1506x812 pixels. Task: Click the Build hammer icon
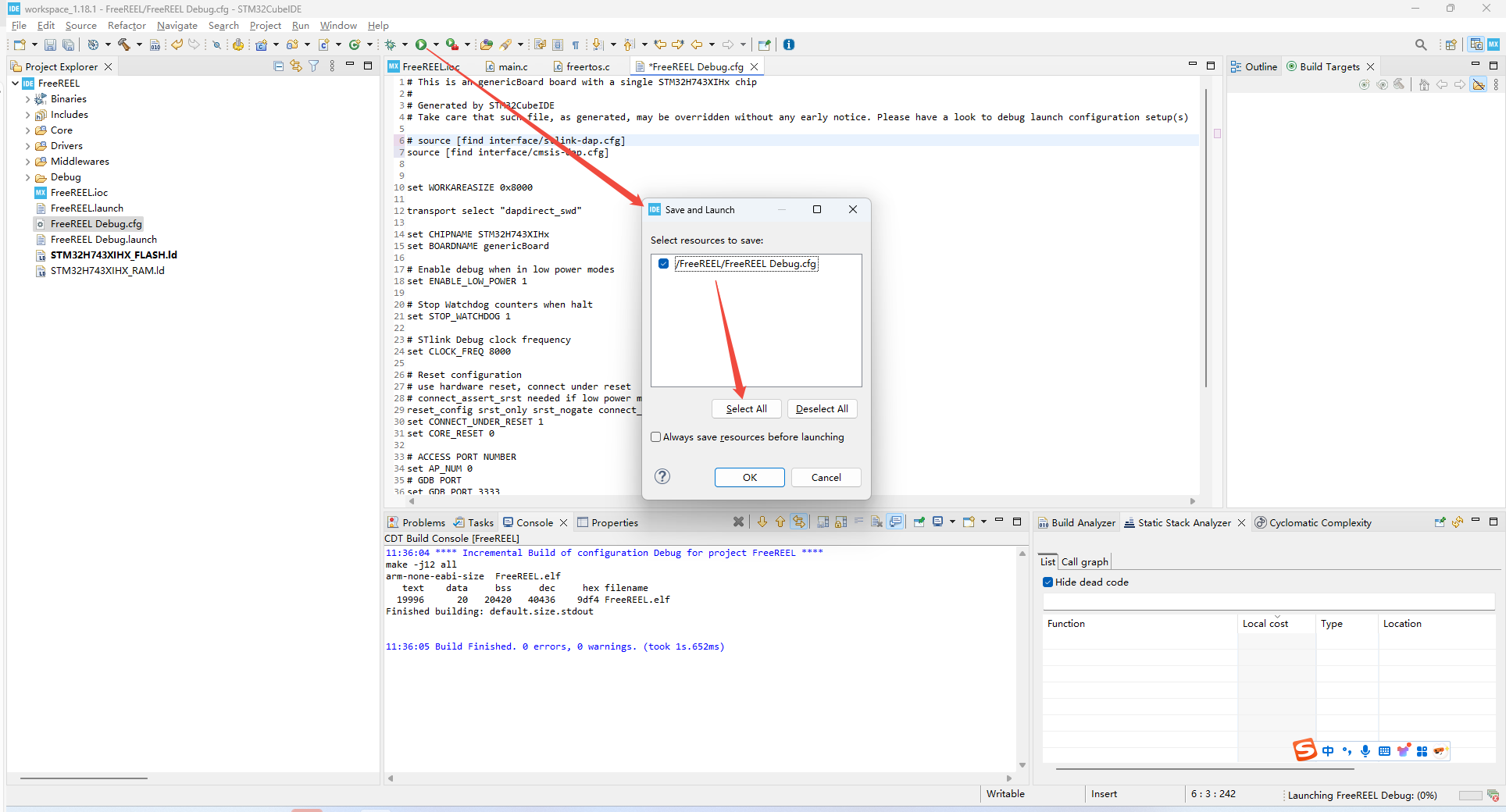point(123,45)
